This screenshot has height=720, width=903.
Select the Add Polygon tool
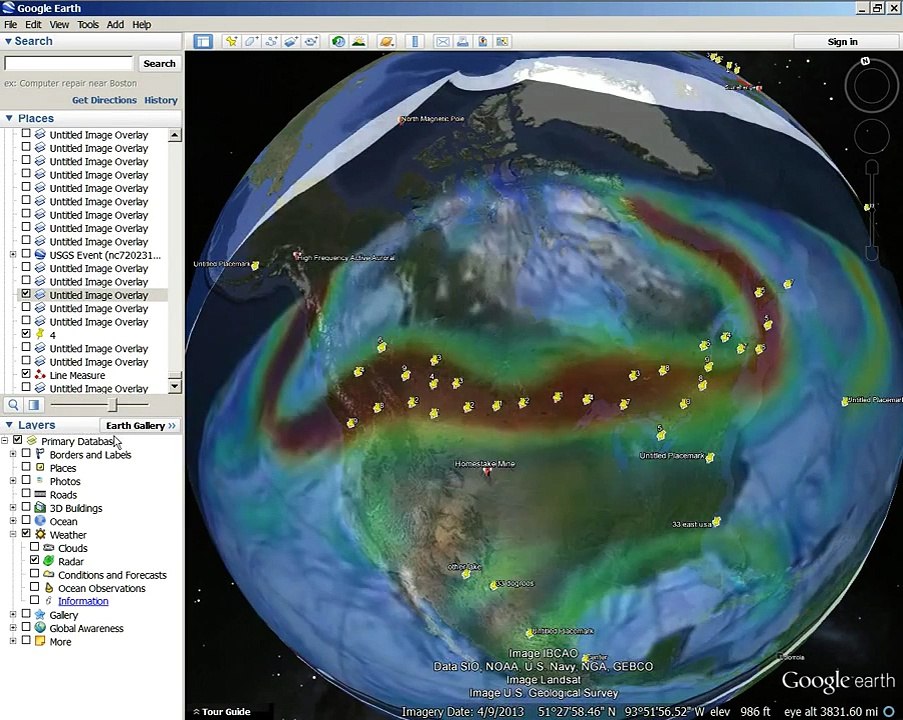(x=251, y=41)
